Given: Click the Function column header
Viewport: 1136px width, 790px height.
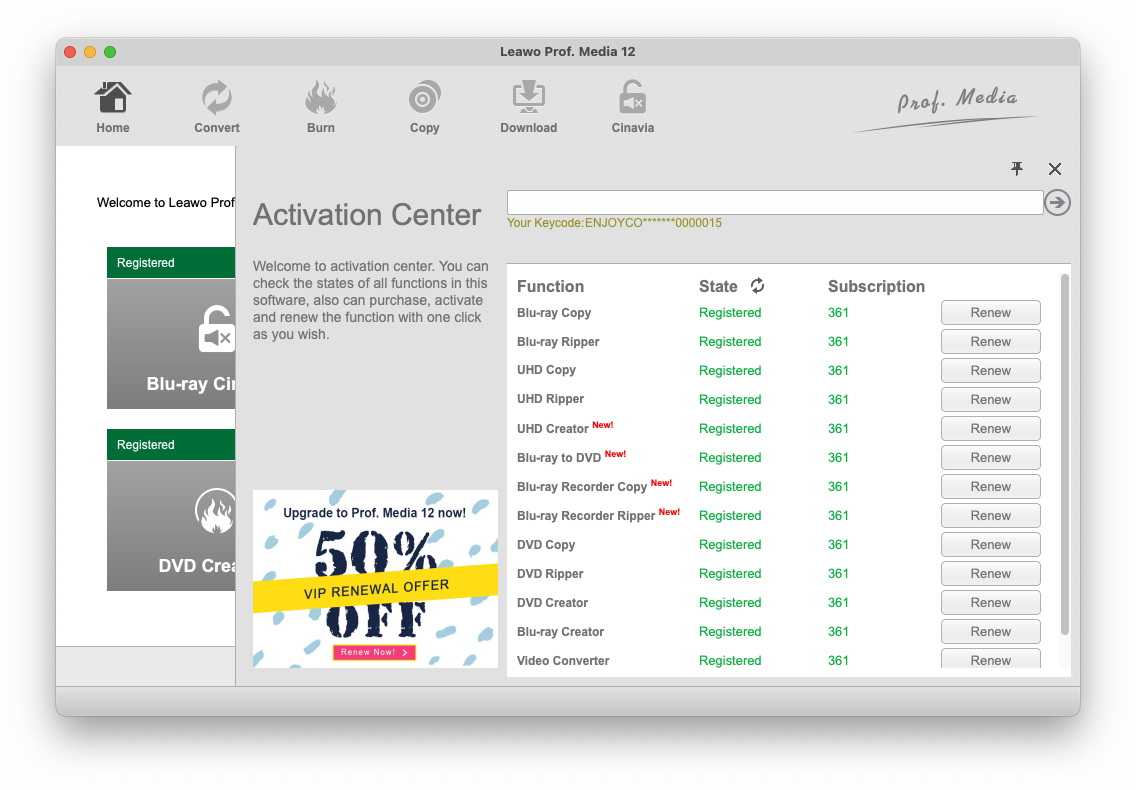Looking at the screenshot, I should pos(550,286).
